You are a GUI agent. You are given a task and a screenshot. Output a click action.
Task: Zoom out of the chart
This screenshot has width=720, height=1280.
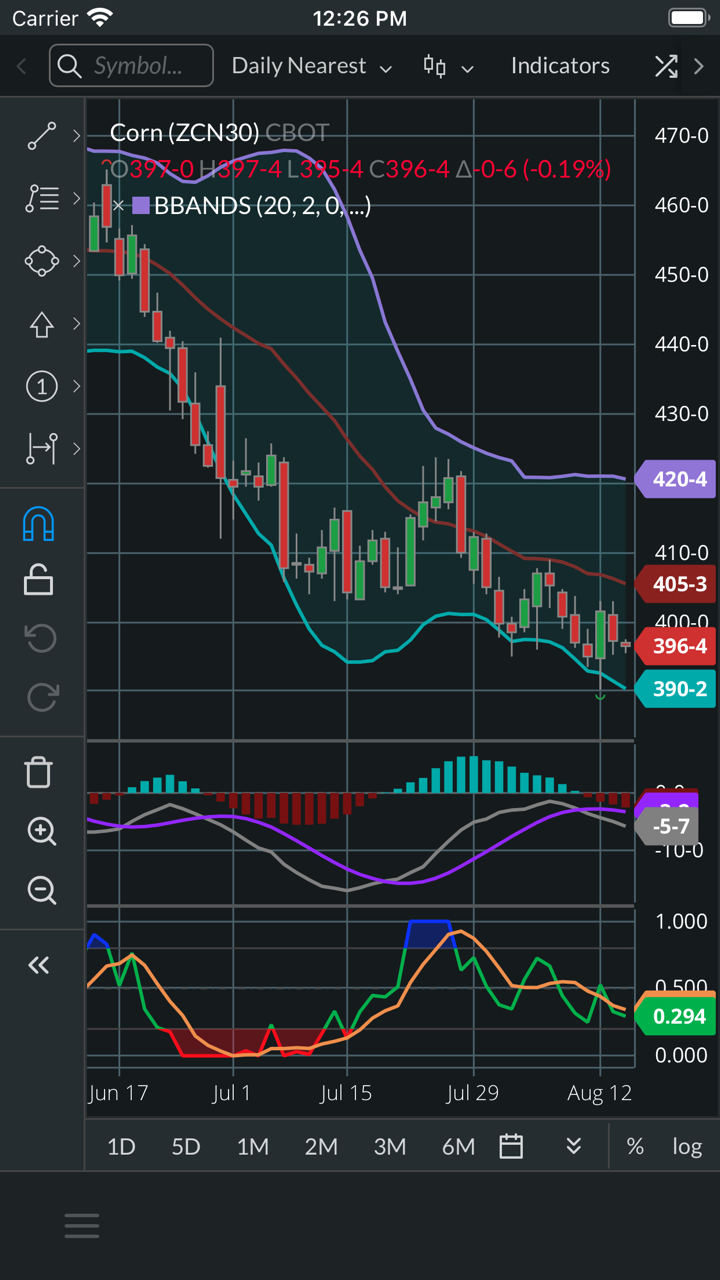click(x=41, y=890)
